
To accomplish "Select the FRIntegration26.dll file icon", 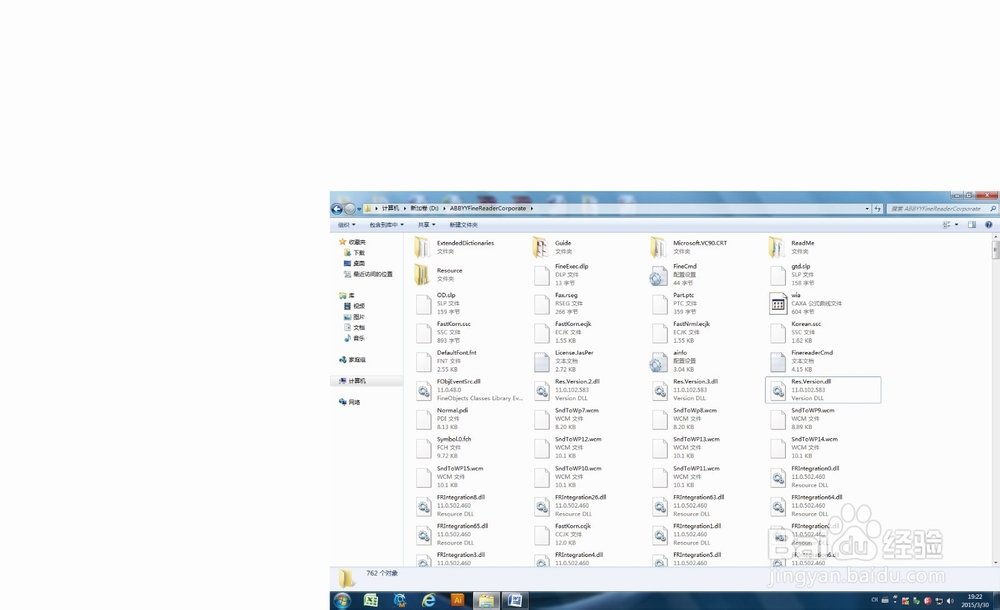I will point(541,507).
